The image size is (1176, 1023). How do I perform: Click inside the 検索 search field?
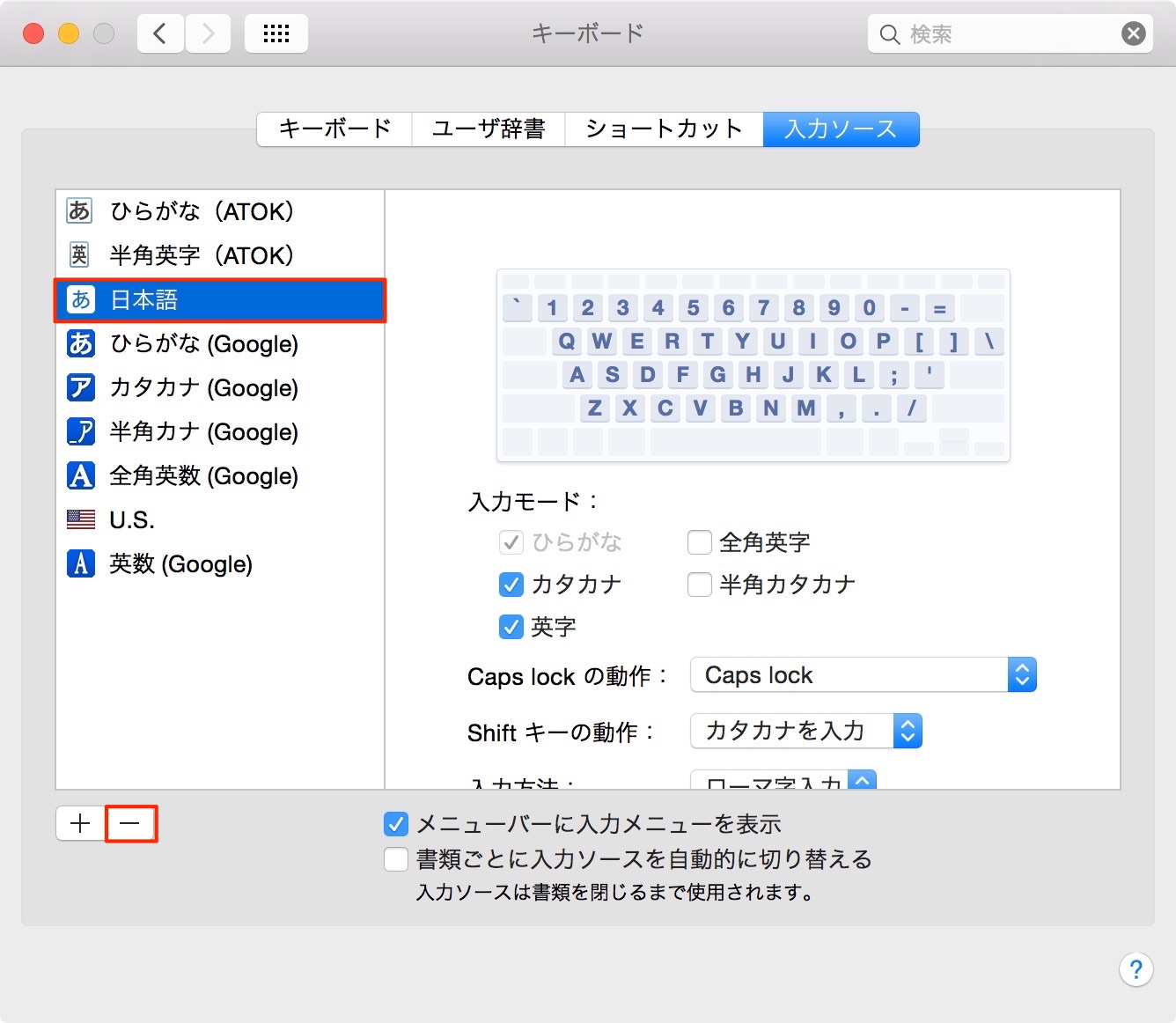pos(1011,34)
